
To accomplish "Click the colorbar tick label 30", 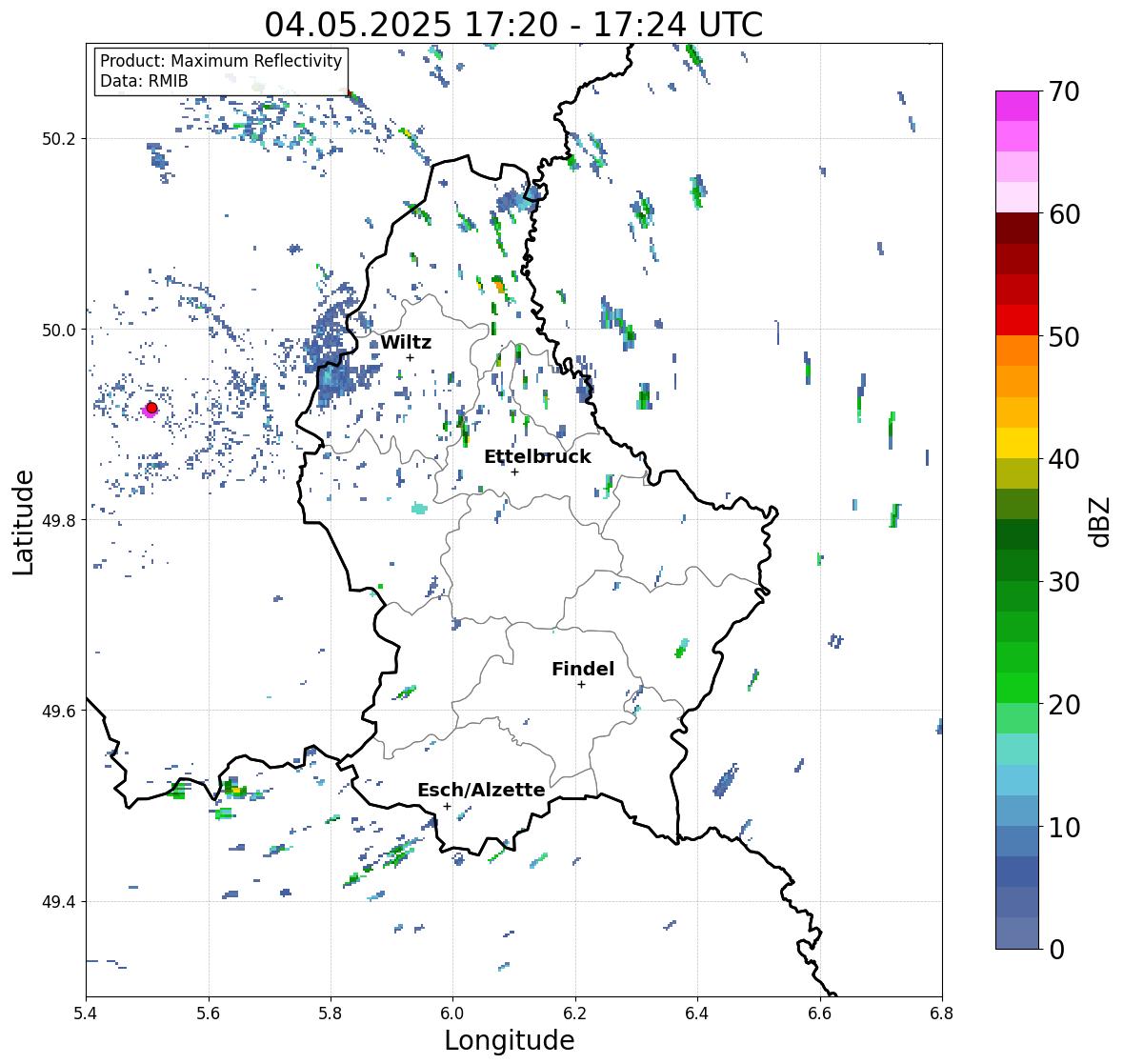I will click(1064, 582).
